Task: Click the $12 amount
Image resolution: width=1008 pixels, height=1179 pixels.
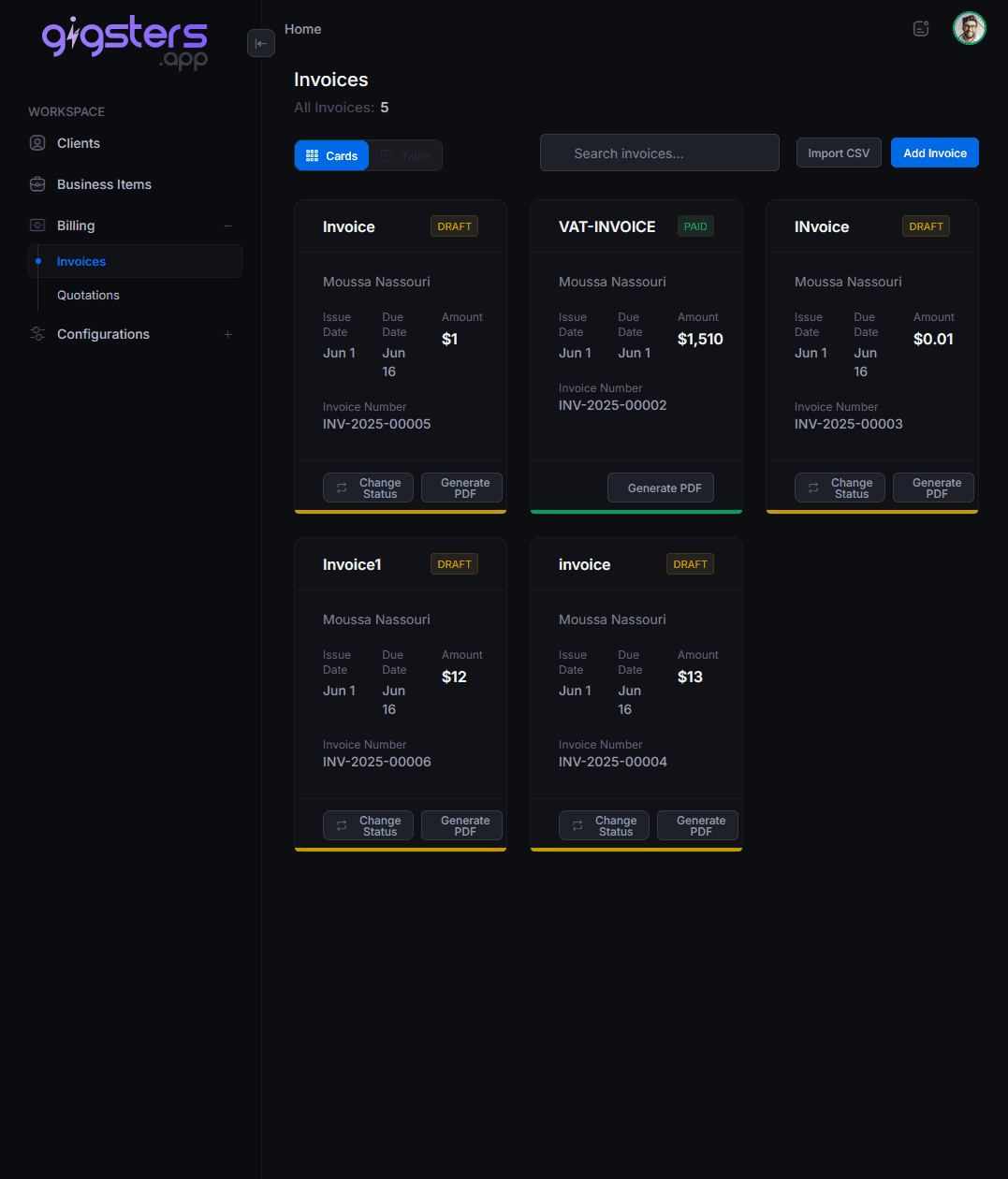Action: [454, 677]
